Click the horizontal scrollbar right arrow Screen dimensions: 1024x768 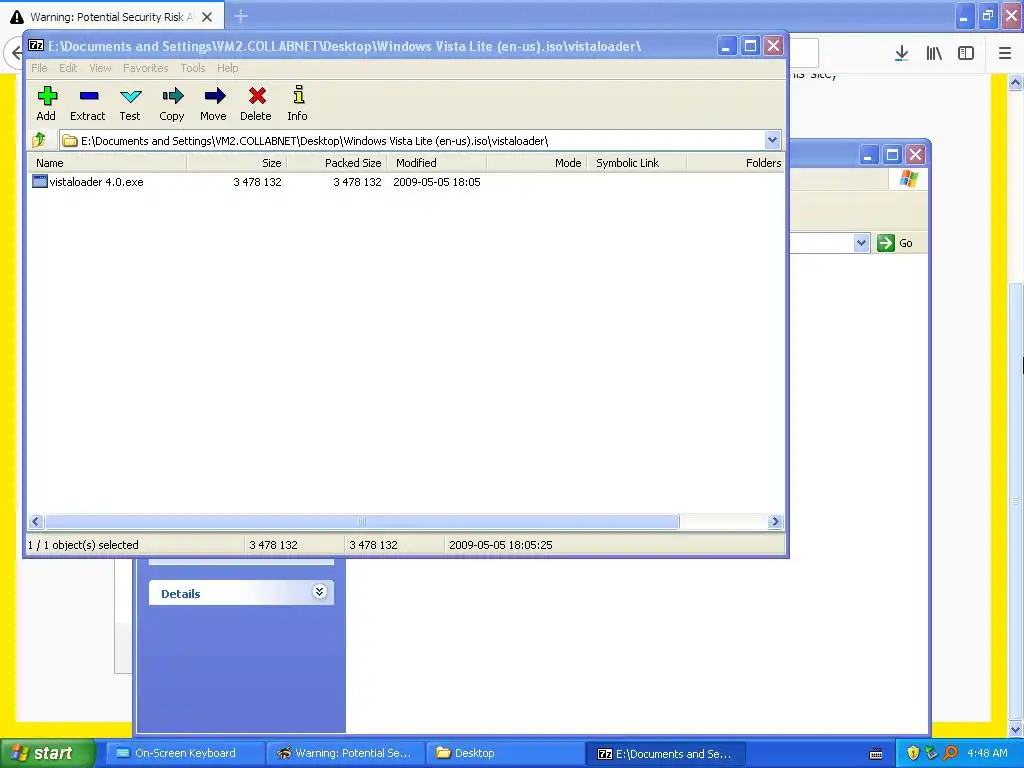(x=775, y=521)
